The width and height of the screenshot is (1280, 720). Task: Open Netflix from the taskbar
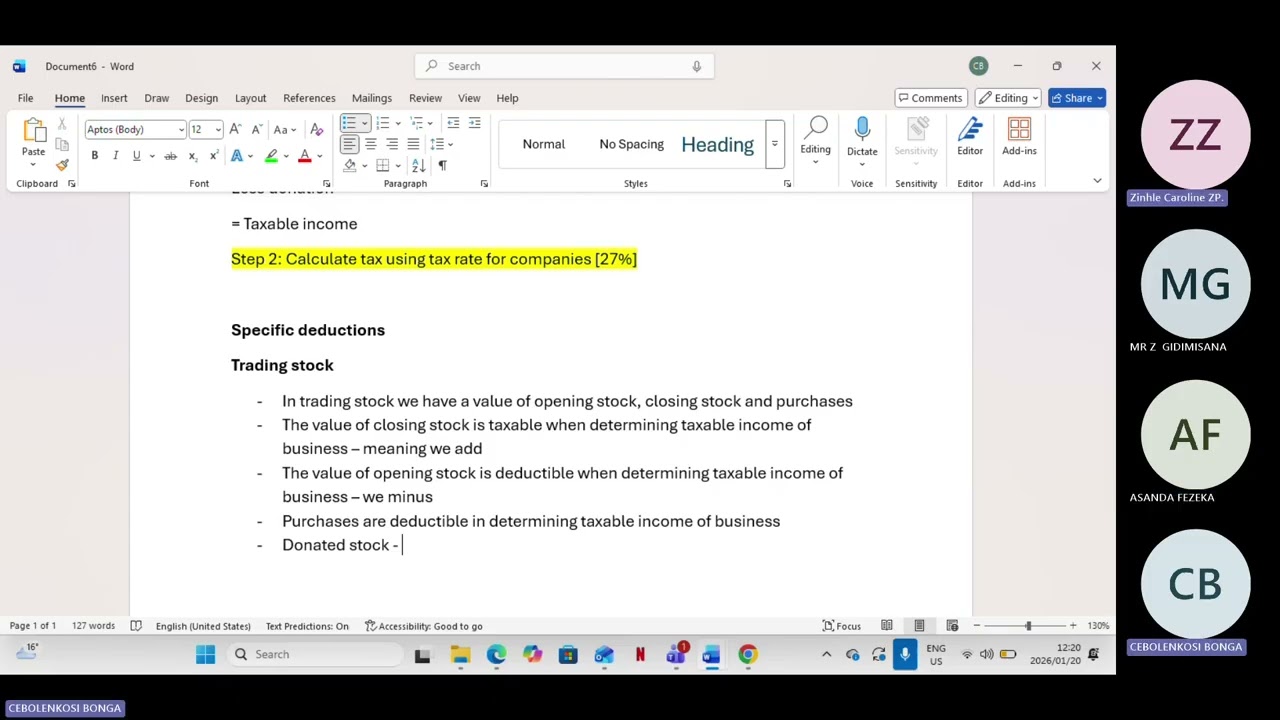(x=640, y=655)
